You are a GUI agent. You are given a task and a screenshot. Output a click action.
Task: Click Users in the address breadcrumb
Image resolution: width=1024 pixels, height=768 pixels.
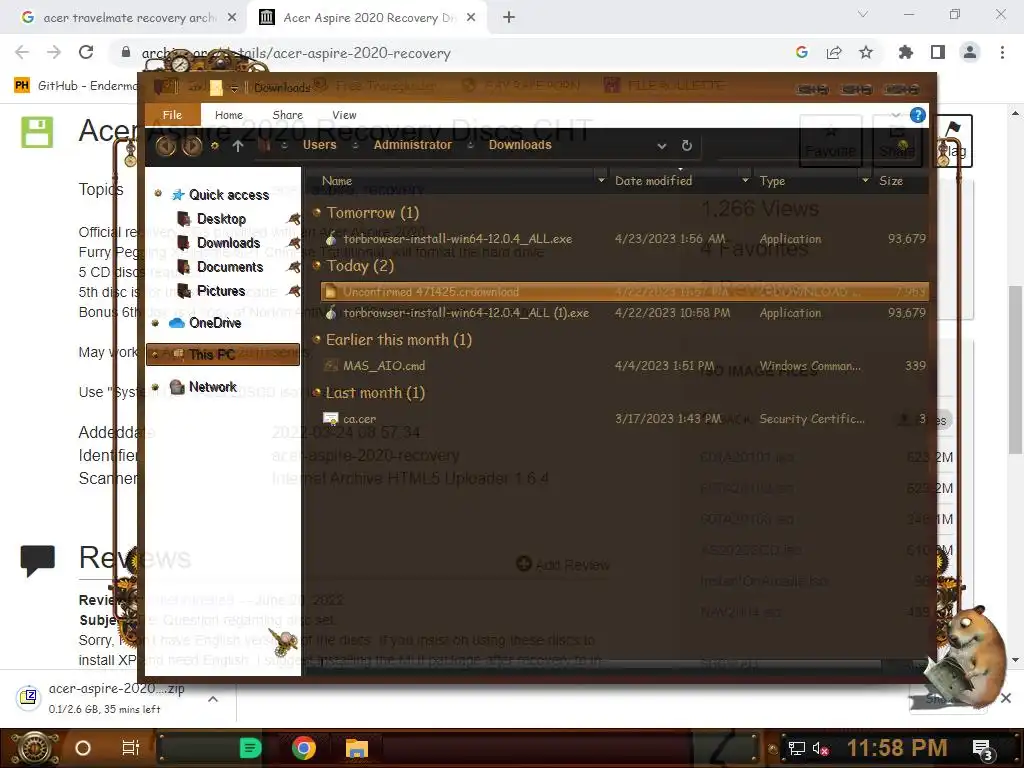coord(319,145)
